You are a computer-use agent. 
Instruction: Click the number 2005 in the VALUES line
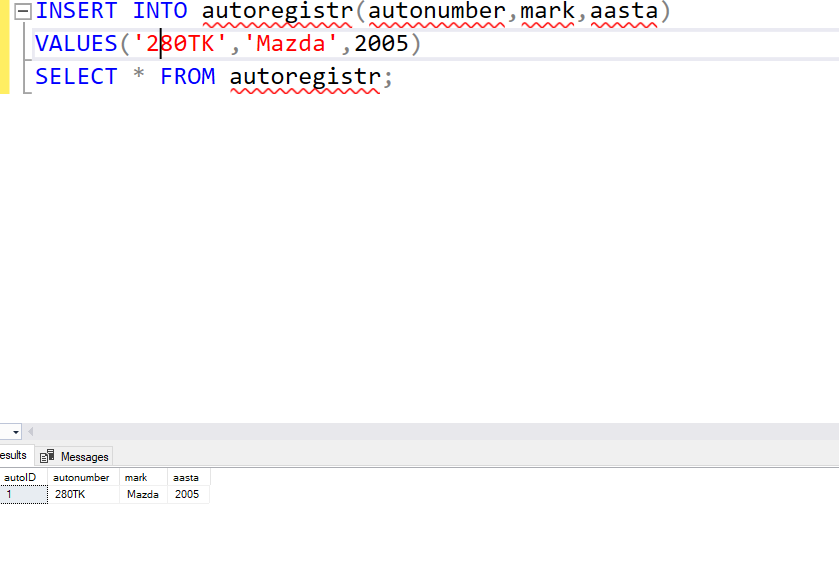pyautogui.click(x=382, y=43)
